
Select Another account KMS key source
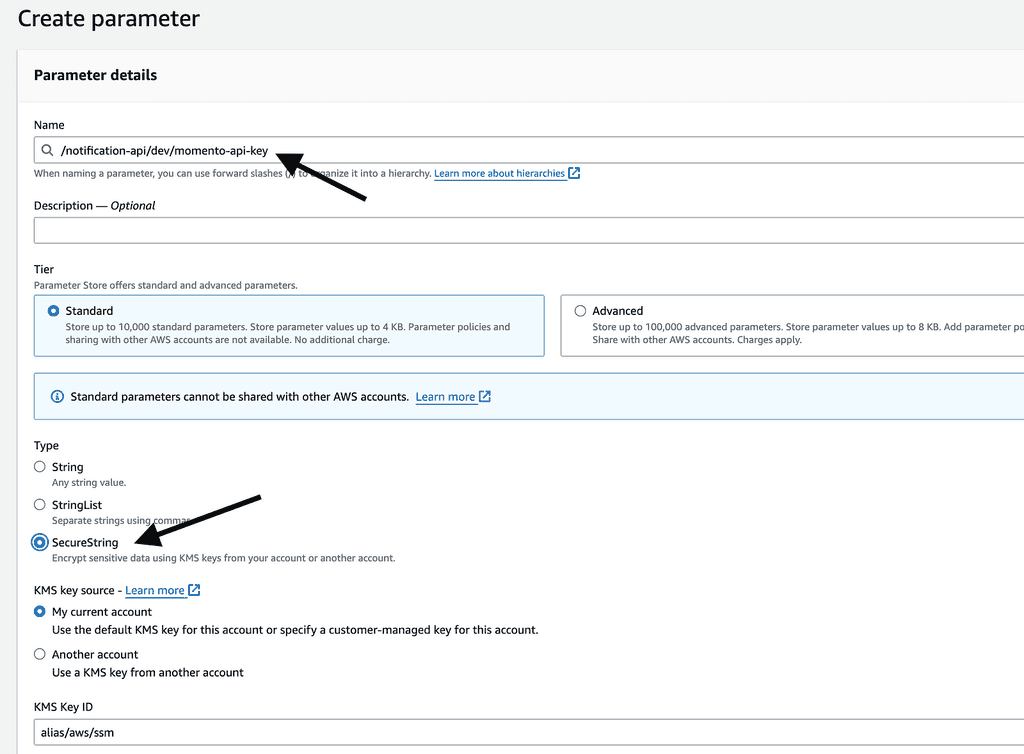(x=40, y=654)
